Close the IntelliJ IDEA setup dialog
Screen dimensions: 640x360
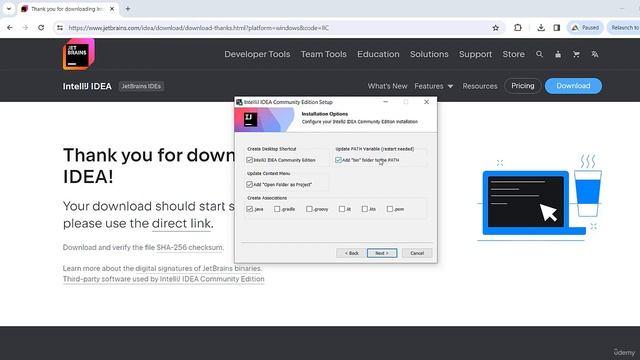coord(427,102)
